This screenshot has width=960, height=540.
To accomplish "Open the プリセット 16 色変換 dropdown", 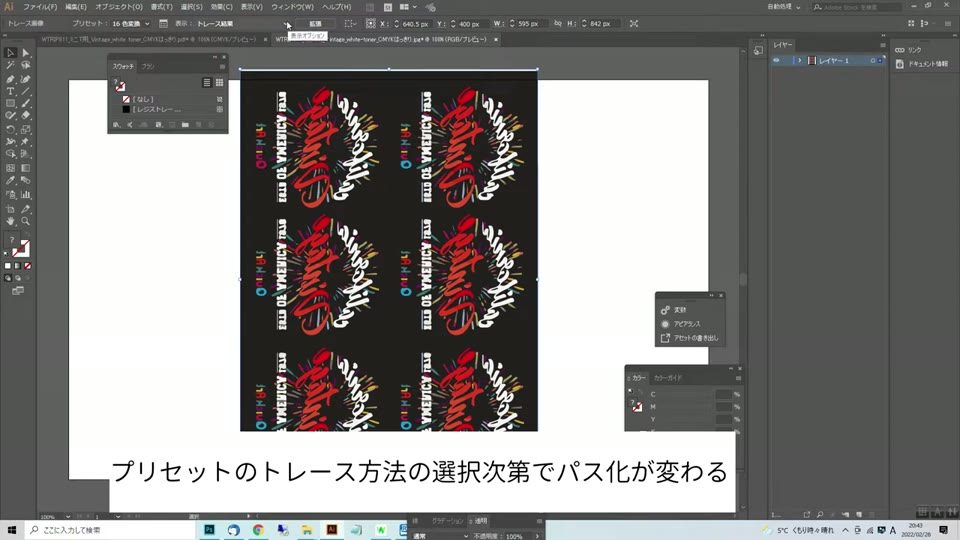I will (130, 24).
